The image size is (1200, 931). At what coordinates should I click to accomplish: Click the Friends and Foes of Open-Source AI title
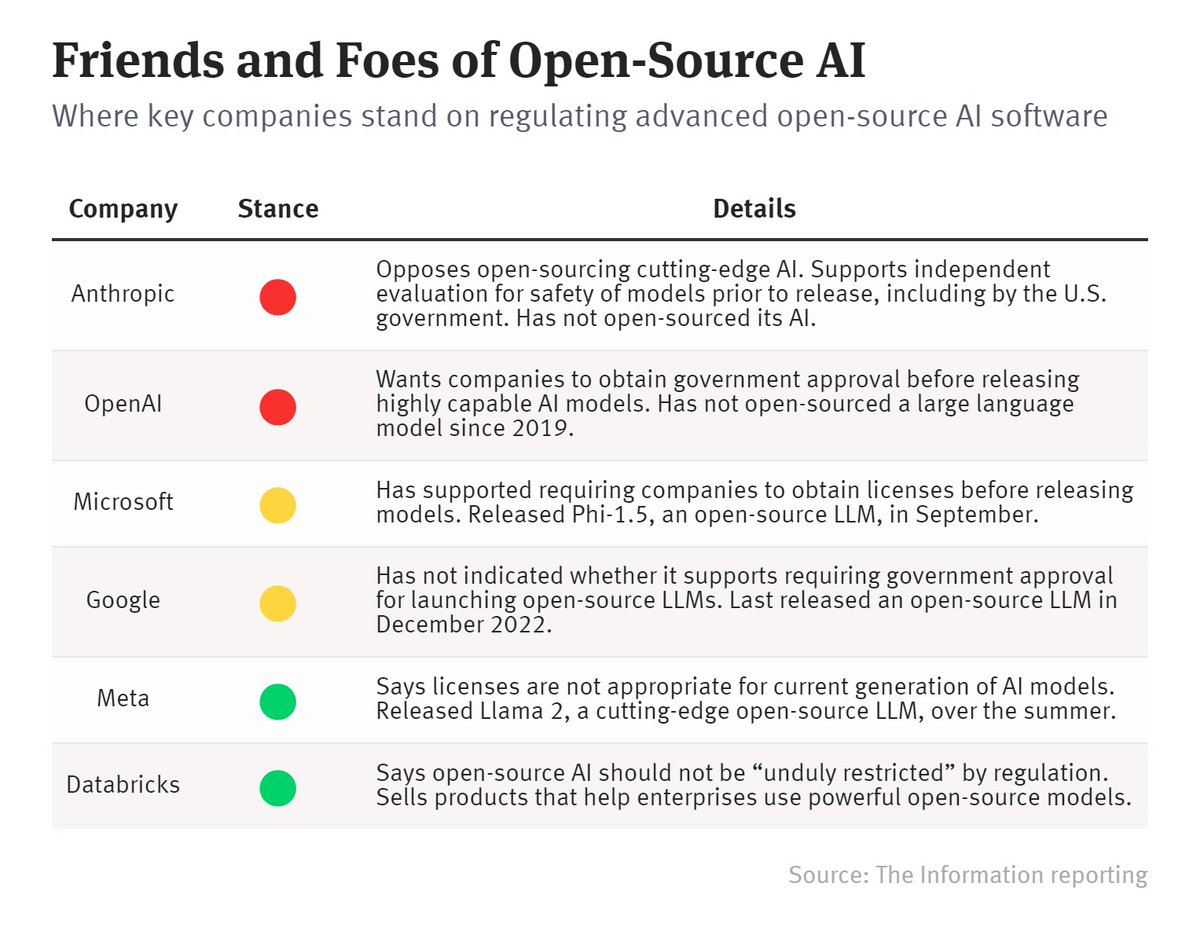[459, 62]
